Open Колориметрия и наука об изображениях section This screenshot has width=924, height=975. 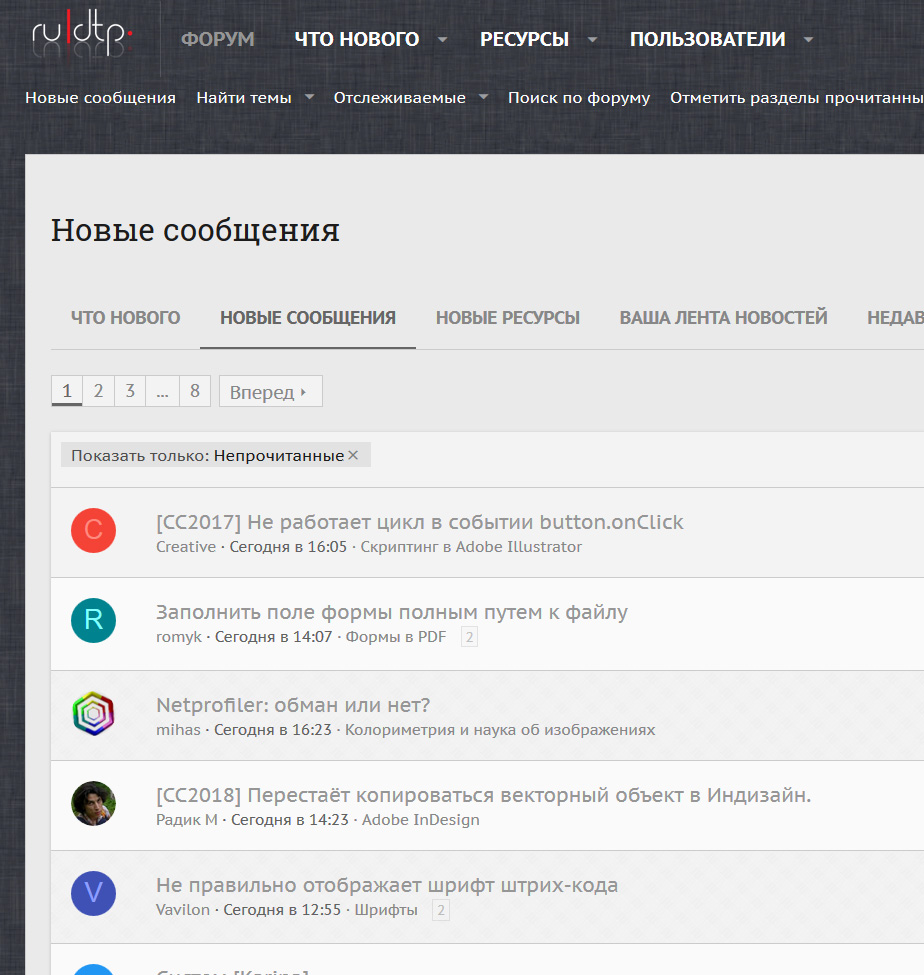pyautogui.click(x=500, y=729)
